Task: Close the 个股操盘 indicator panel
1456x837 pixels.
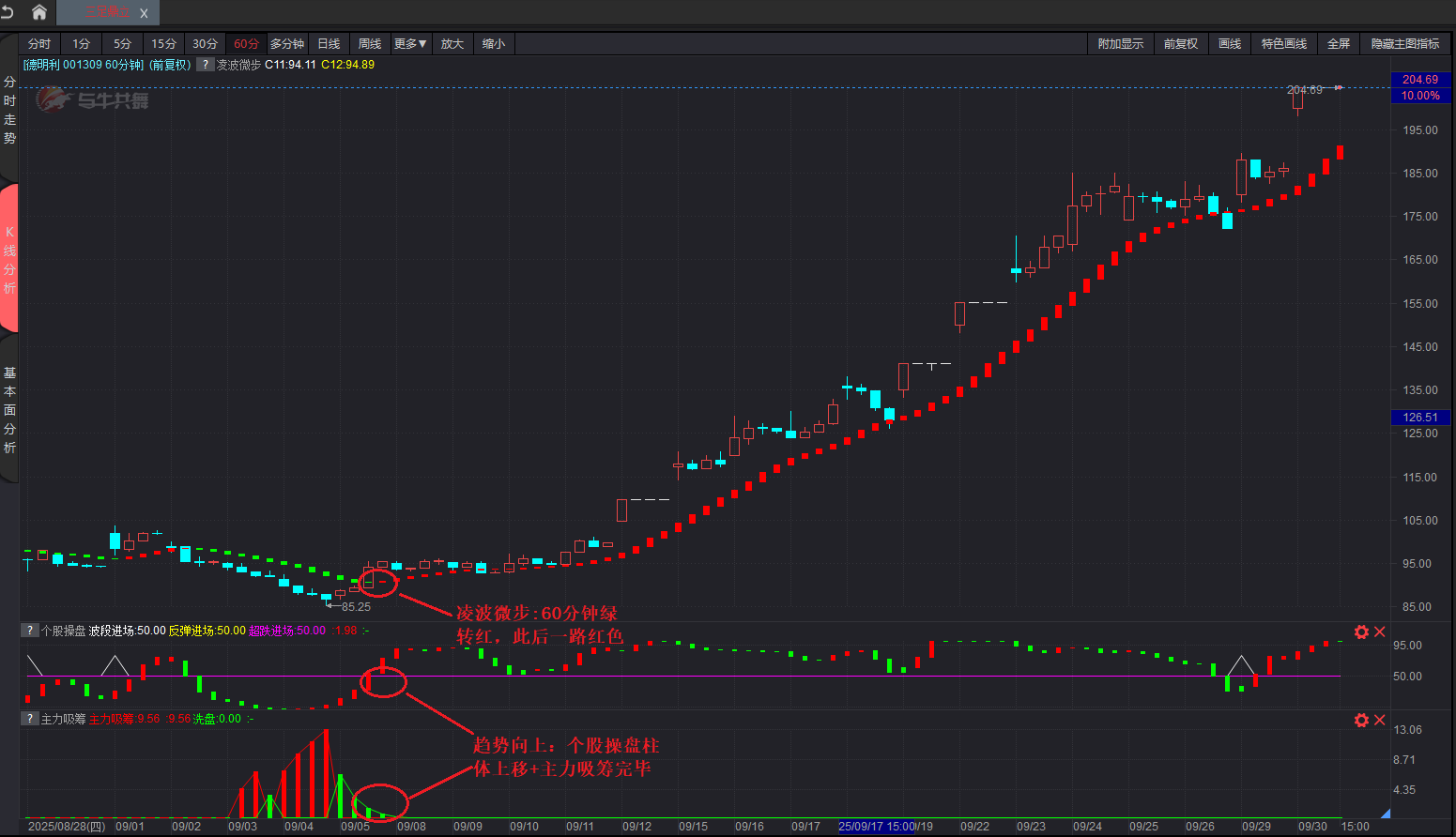Action: click(x=1380, y=632)
